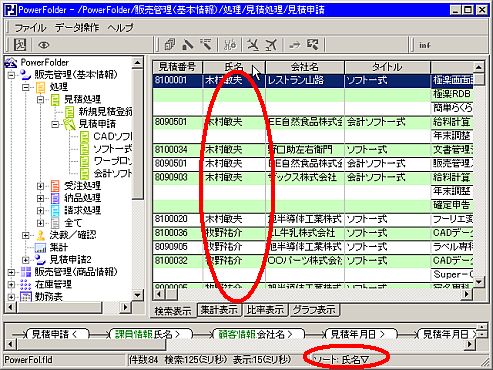
Task: Select the CADソフト tree item
Action: (x=113, y=136)
